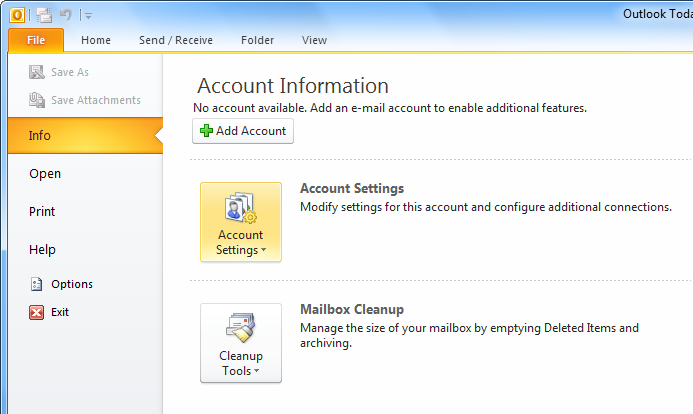Image resolution: width=693 pixels, height=414 pixels.
Task: Select the Folder ribbon tab
Action: 258,40
